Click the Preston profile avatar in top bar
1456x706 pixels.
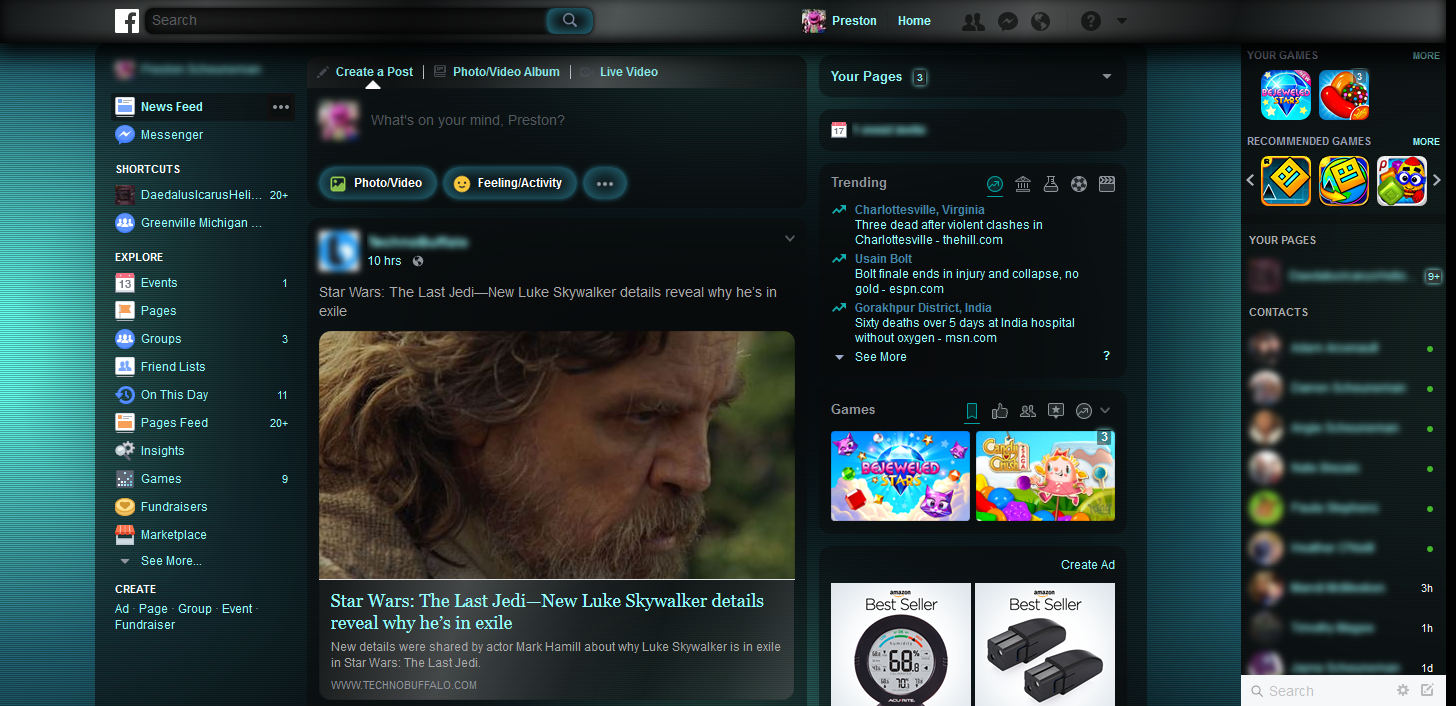[814, 21]
